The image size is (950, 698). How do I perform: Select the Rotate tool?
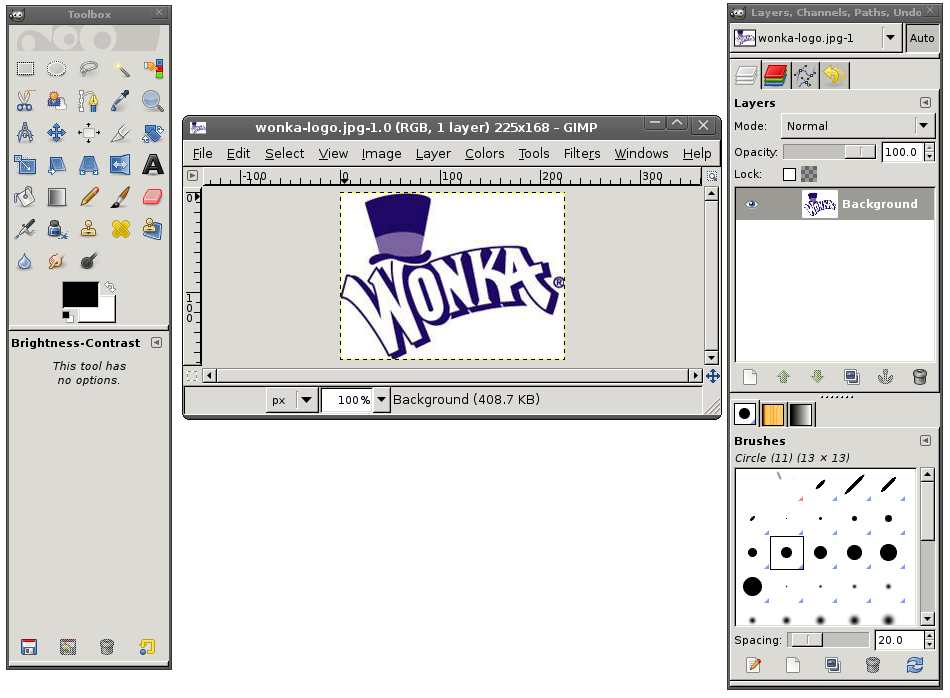pyautogui.click(x=153, y=133)
